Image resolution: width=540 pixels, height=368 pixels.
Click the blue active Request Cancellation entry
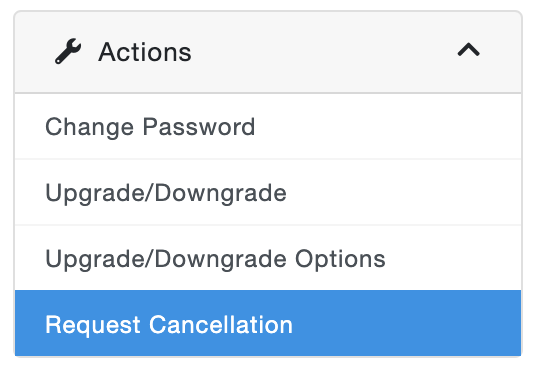point(268,323)
